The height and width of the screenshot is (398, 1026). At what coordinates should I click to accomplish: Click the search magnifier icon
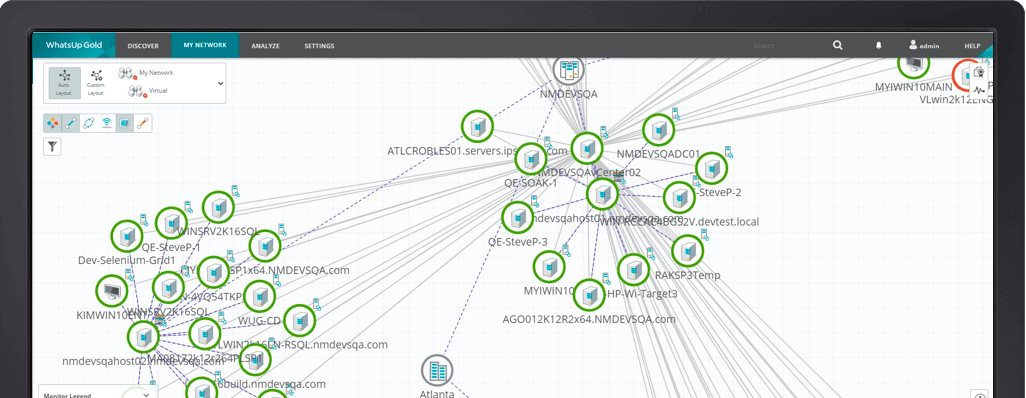coord(838,45)
